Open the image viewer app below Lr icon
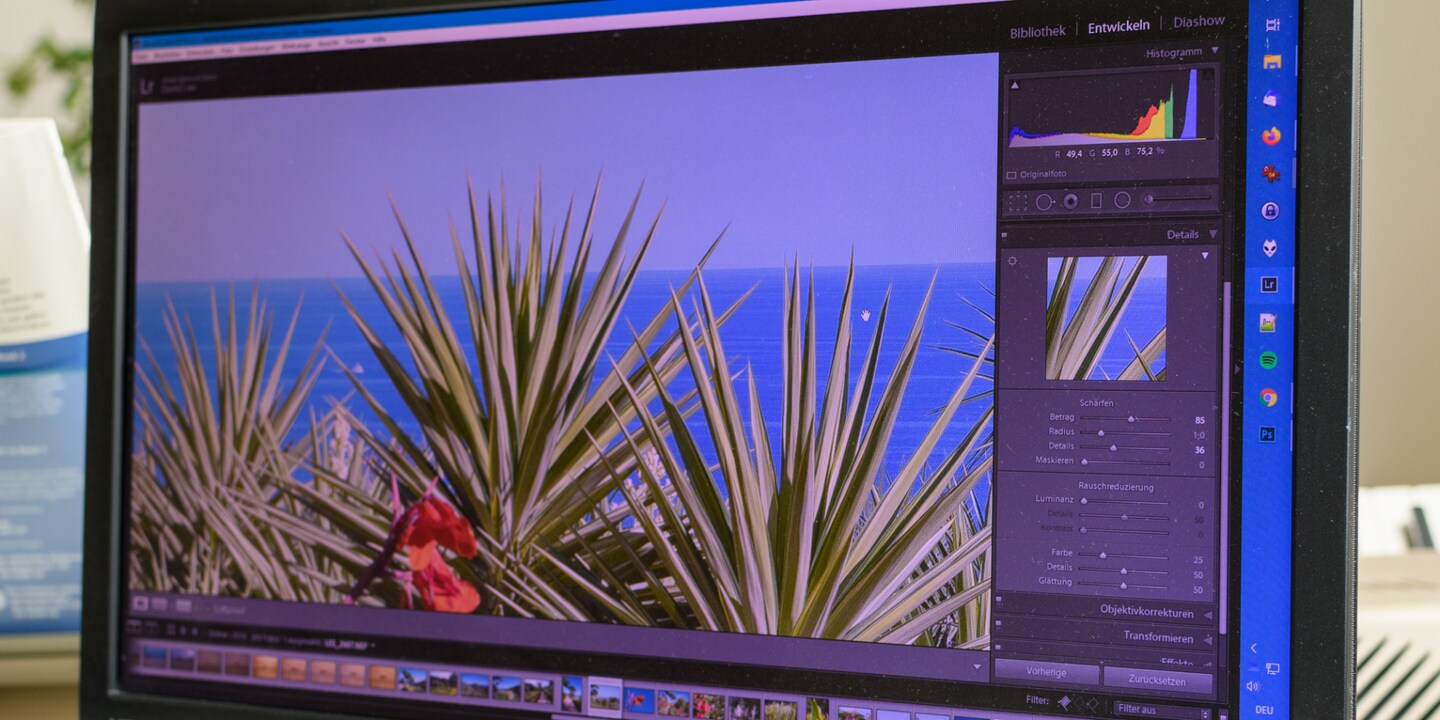 click(1268, 322)
